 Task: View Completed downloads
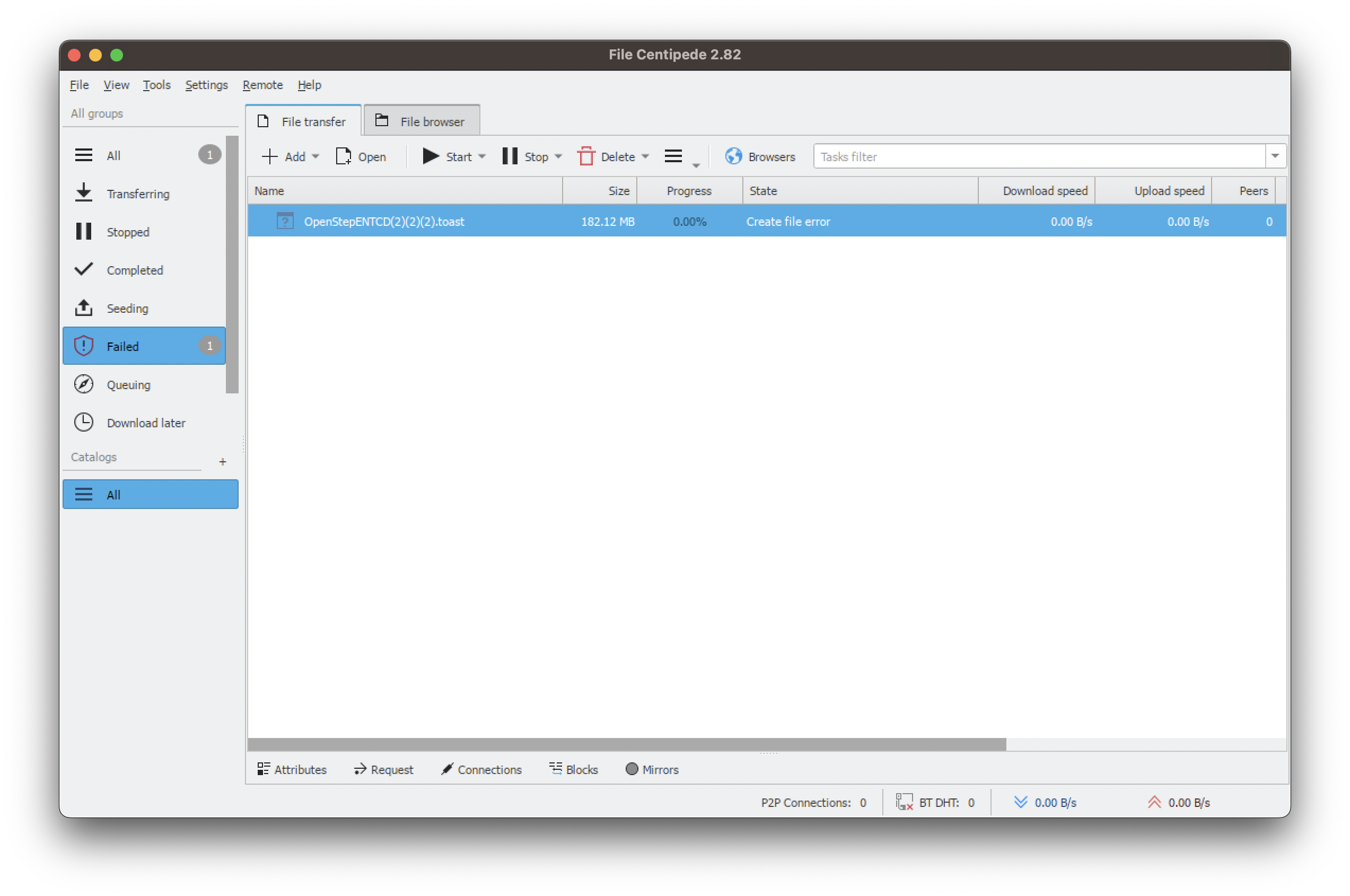pos(134,270)
